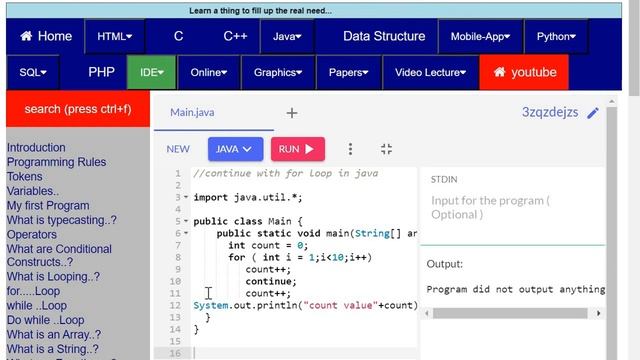Open the while ..Loop link
Viewport: 640px width, 360px height.
click(x=37, y=305)
